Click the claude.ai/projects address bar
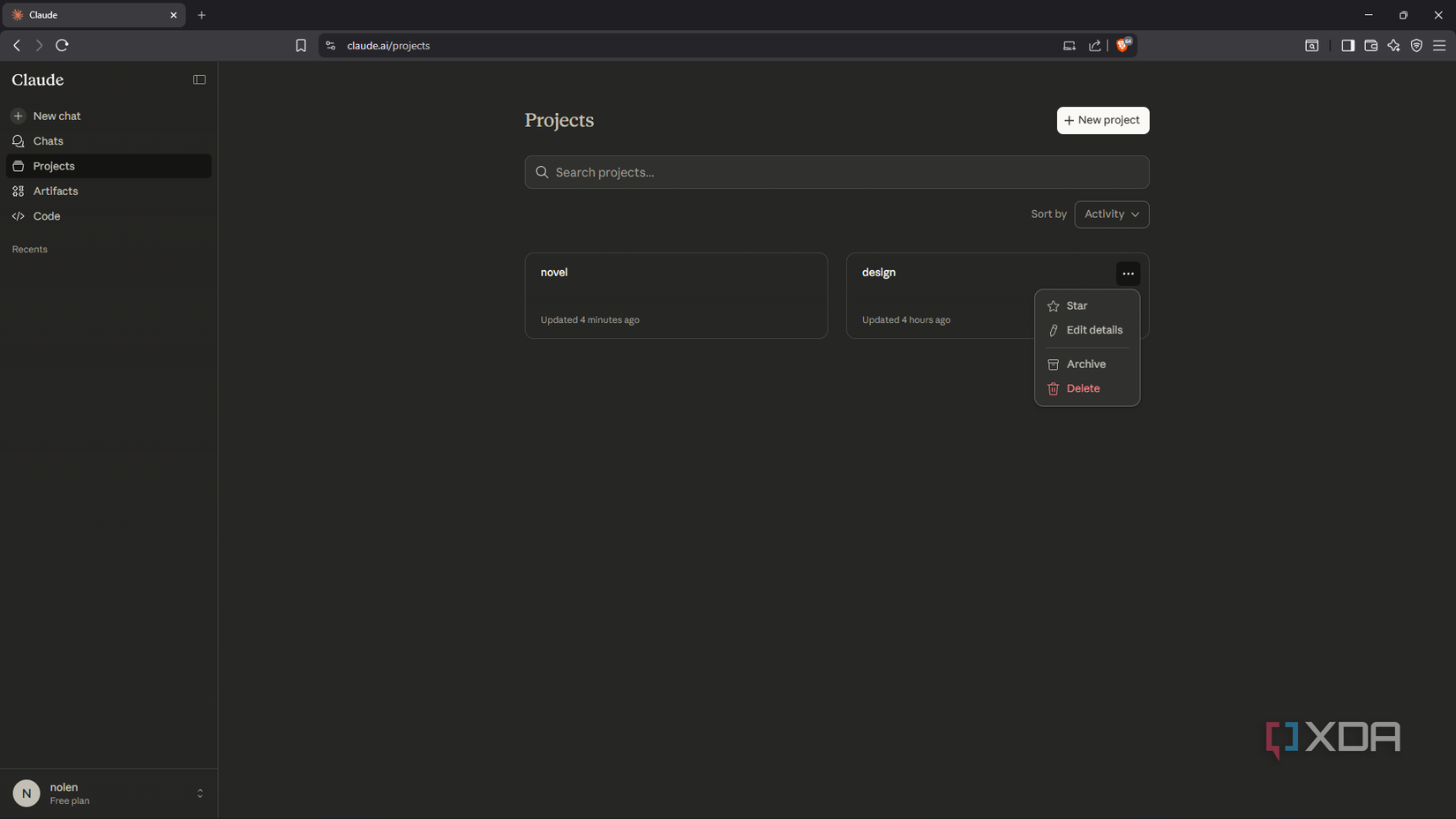 [388, 46]
